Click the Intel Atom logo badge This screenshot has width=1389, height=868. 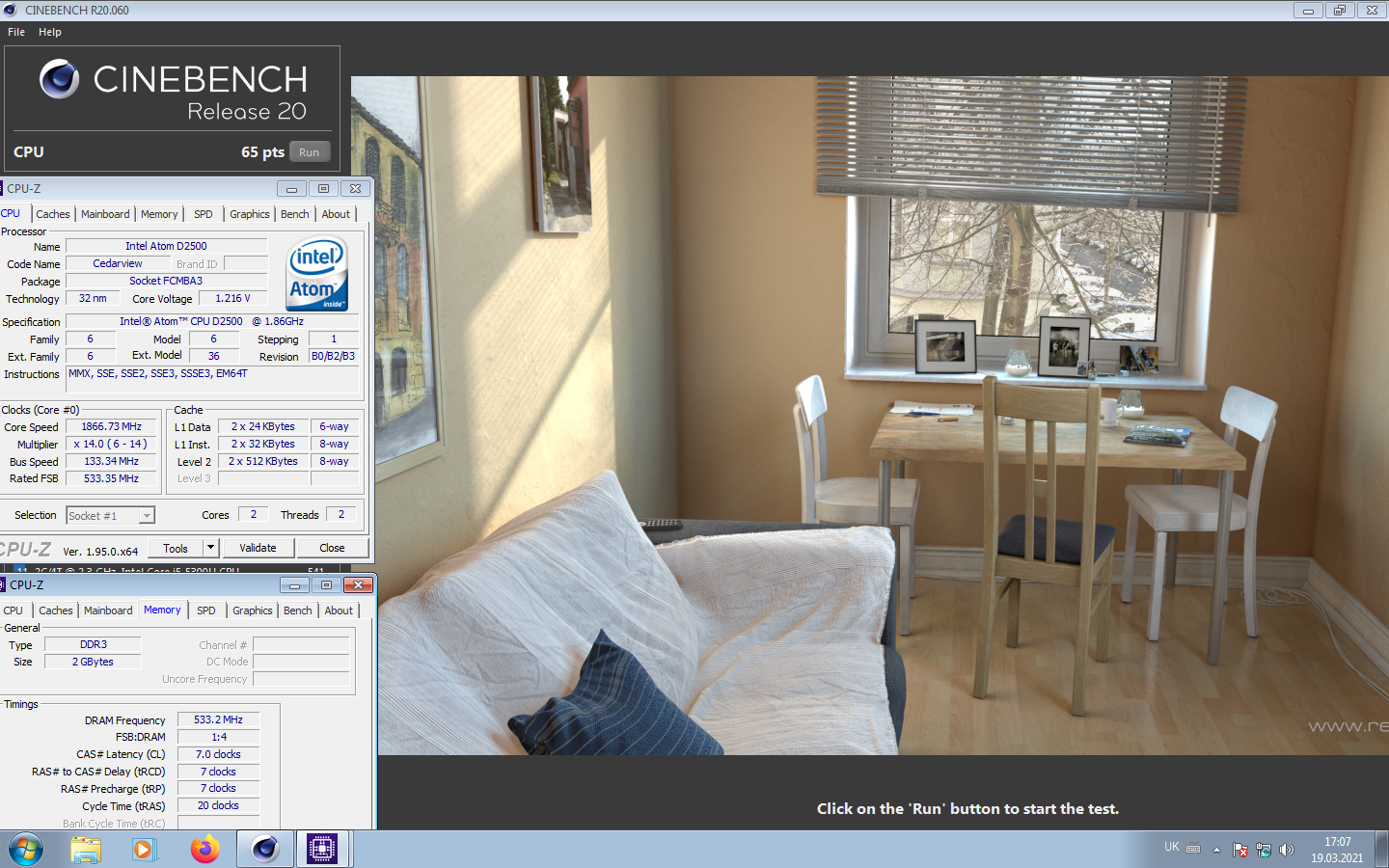[317, 273]
